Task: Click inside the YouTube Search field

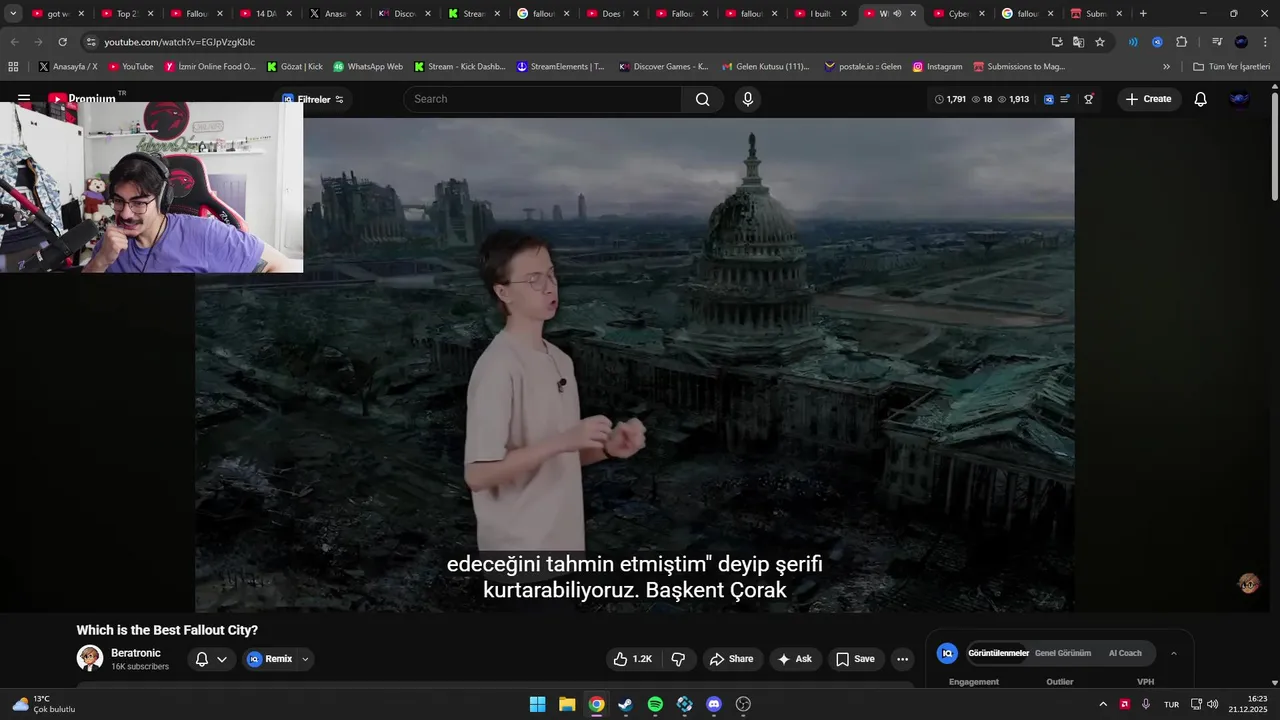Action: coord(543,99)
